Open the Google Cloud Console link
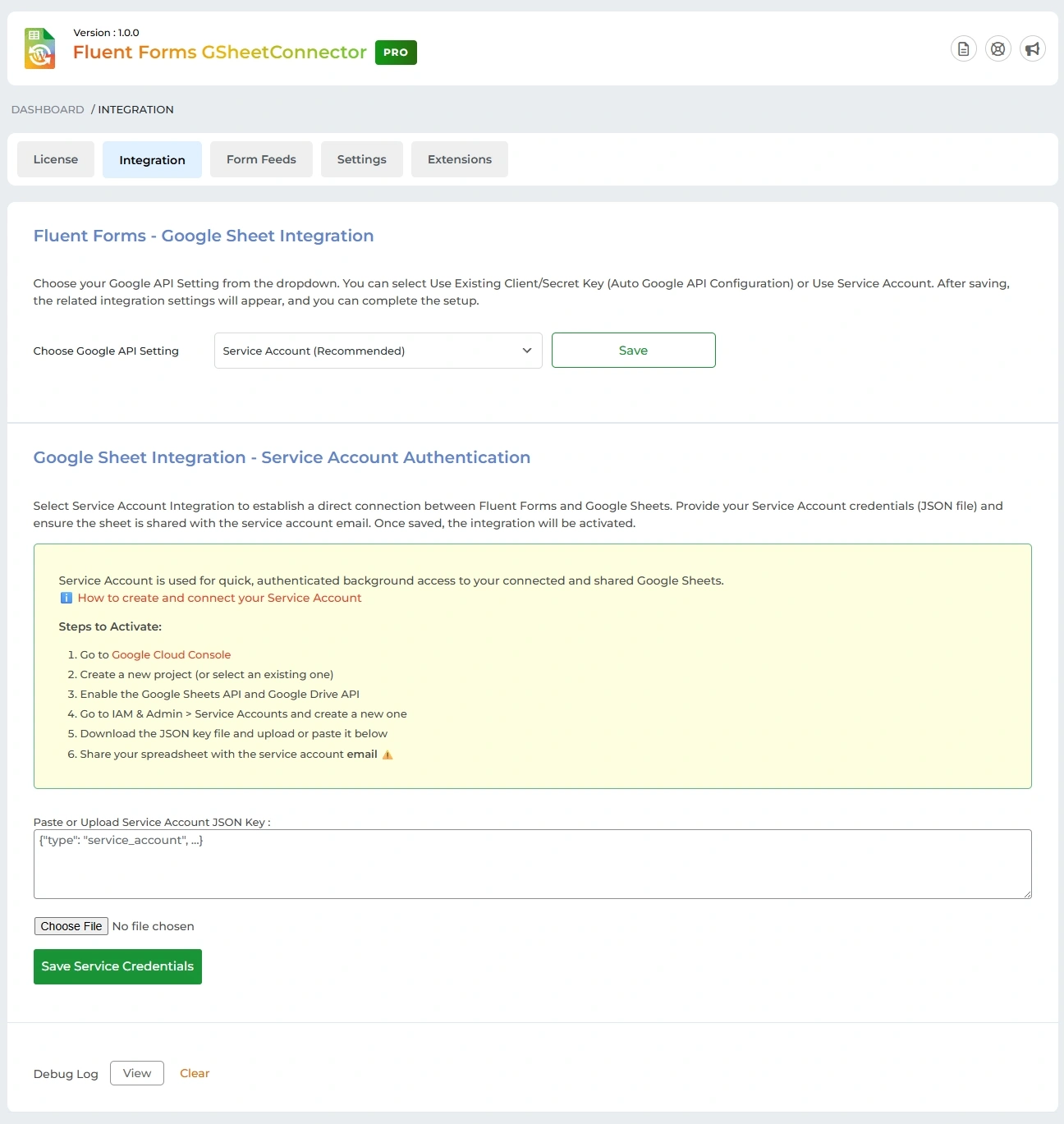Image resolution: width=1064 pixels, height=1124 pixels. point(172,654)
